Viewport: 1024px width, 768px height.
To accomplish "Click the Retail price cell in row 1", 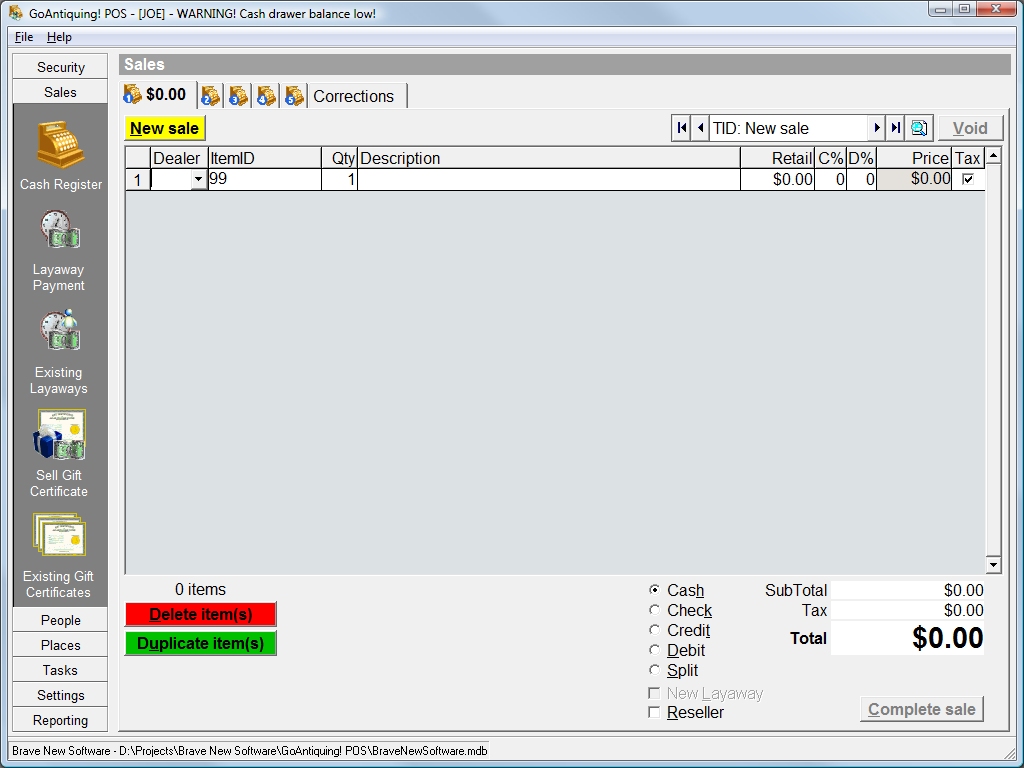I will [x=778, y=179].
